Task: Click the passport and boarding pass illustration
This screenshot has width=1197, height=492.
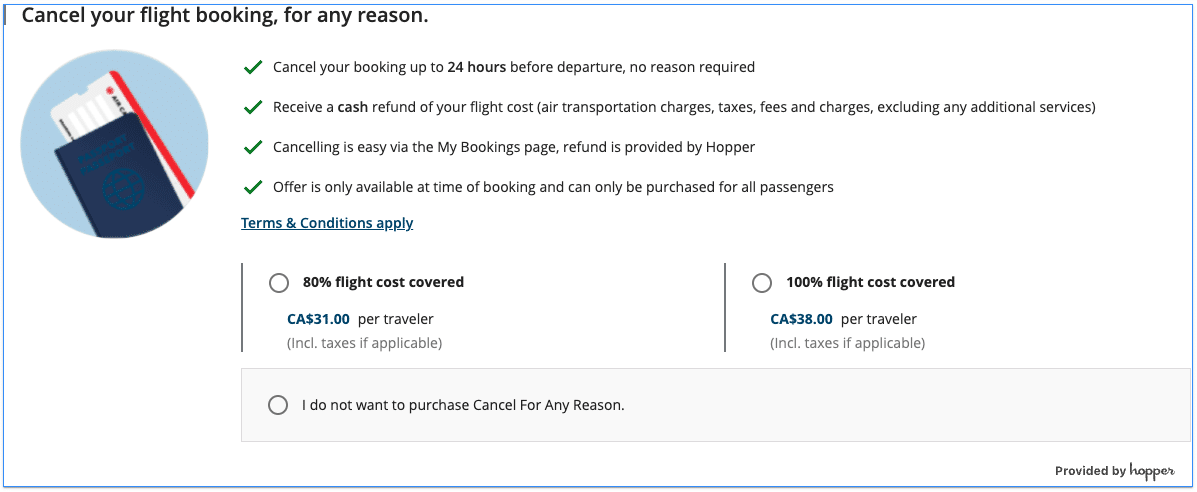Action: (114, 146)
